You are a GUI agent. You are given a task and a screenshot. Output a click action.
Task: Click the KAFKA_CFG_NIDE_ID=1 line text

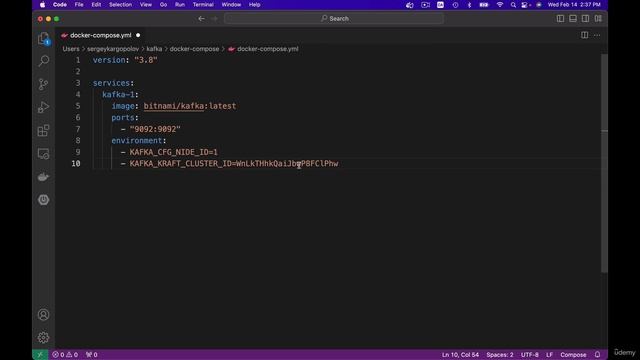coord(173,152)
